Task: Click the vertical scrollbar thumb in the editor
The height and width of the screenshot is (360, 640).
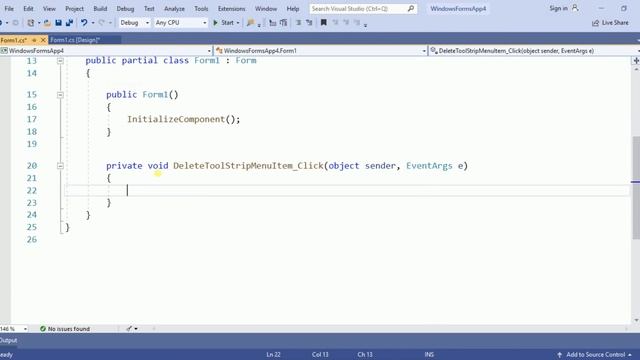Action: pos(636,188)
